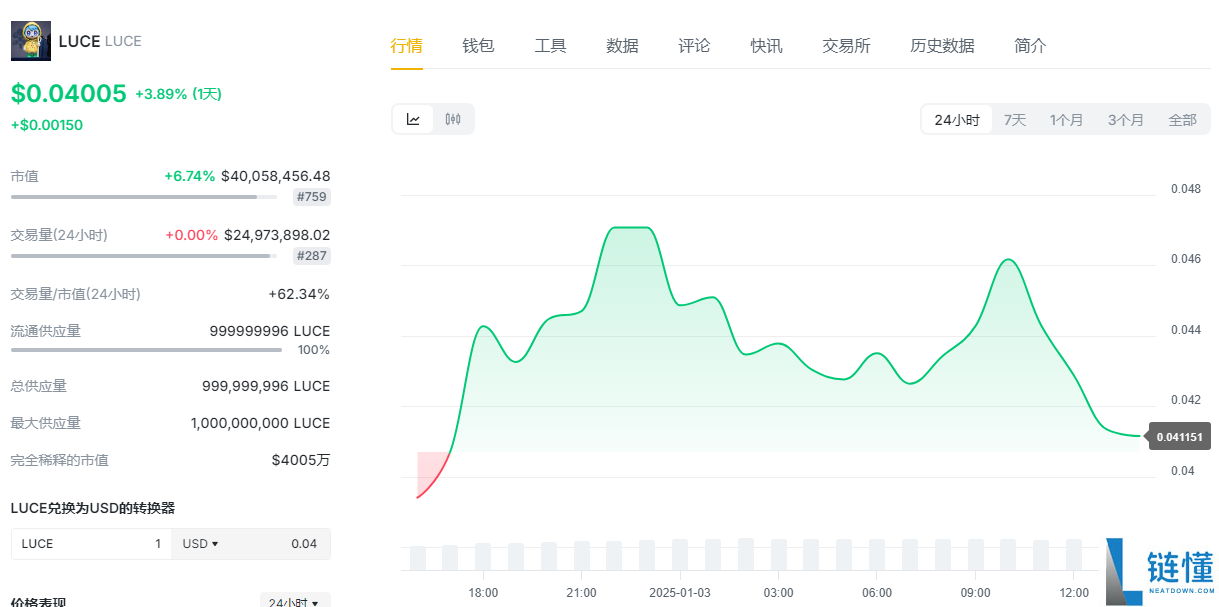The width and height of the screenshot is (1219, 607).
Task: Open the 交易所 tab
Action: (x=846, y=46)
